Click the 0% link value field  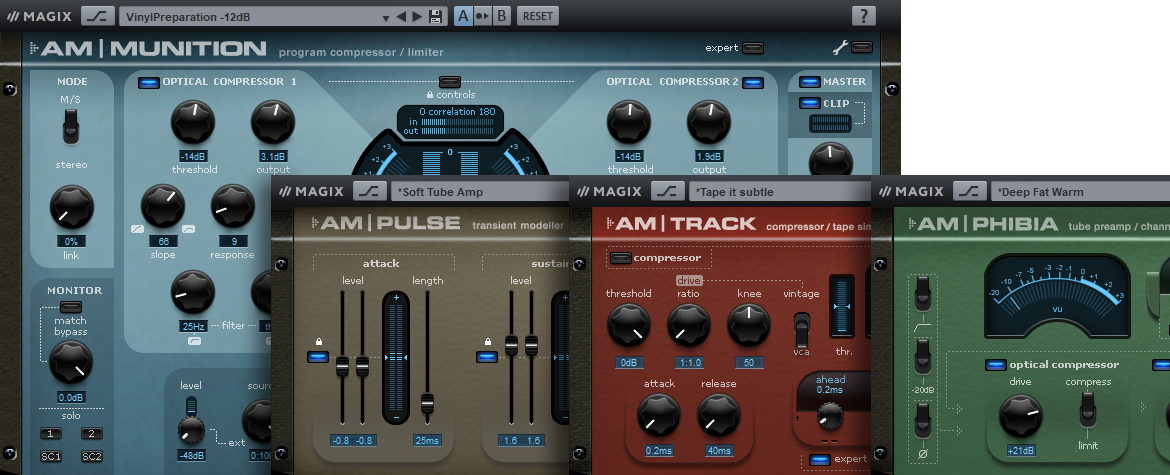(72, 242)
